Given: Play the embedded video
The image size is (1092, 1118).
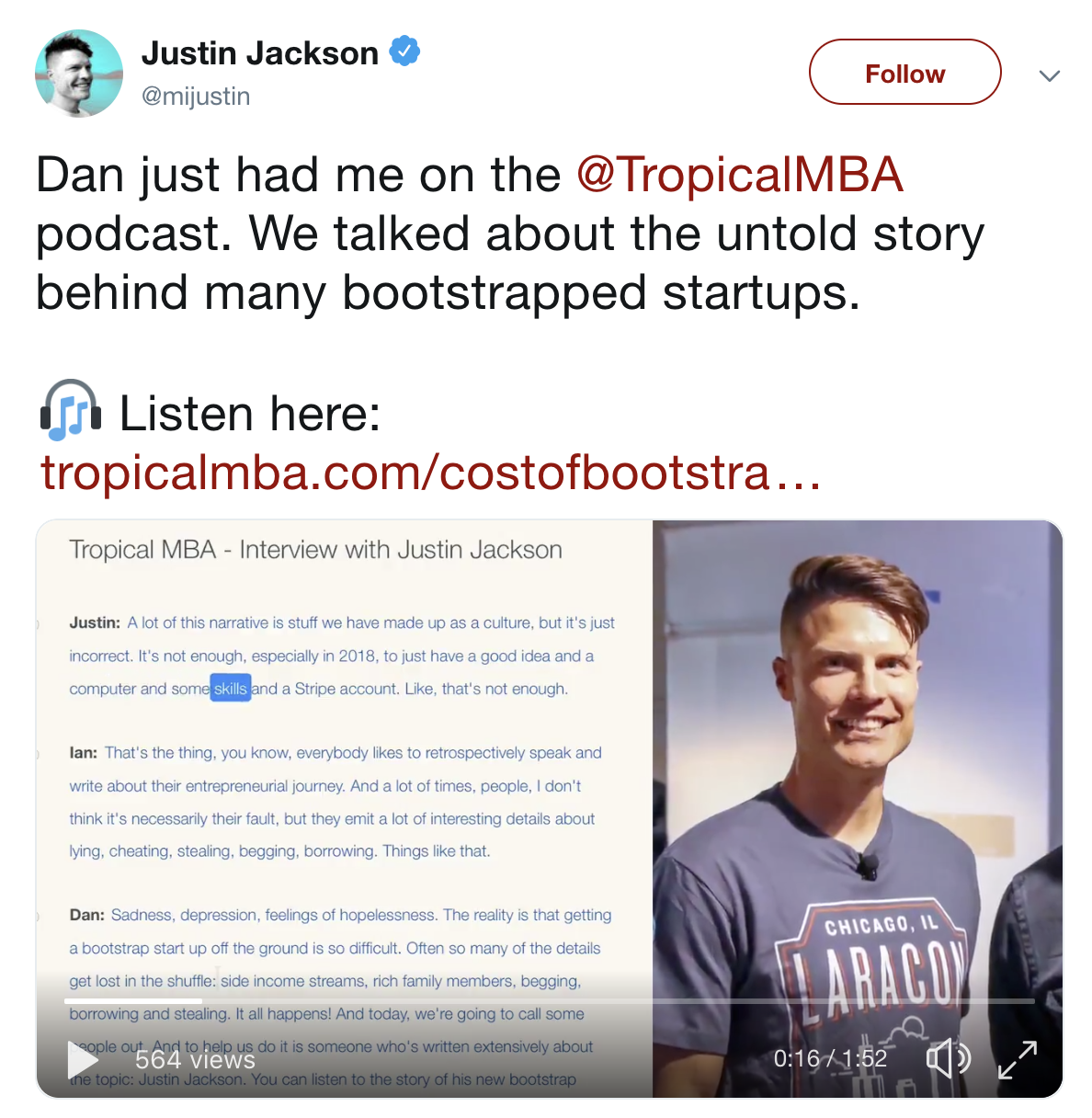Looking at the screenshot, I should pyautogui.click(x=83, y=1060).
